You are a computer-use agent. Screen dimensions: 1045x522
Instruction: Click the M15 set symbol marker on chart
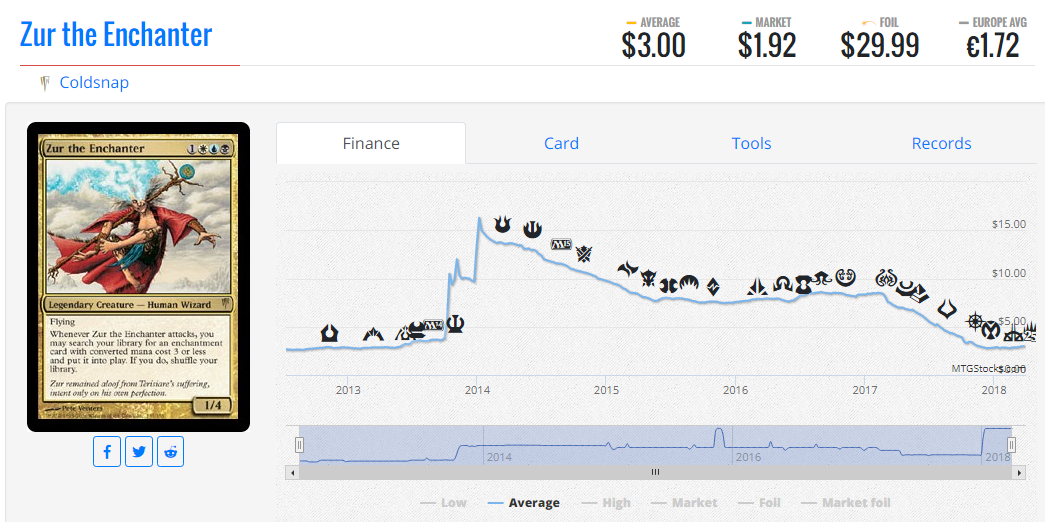(x=561, y=244)
